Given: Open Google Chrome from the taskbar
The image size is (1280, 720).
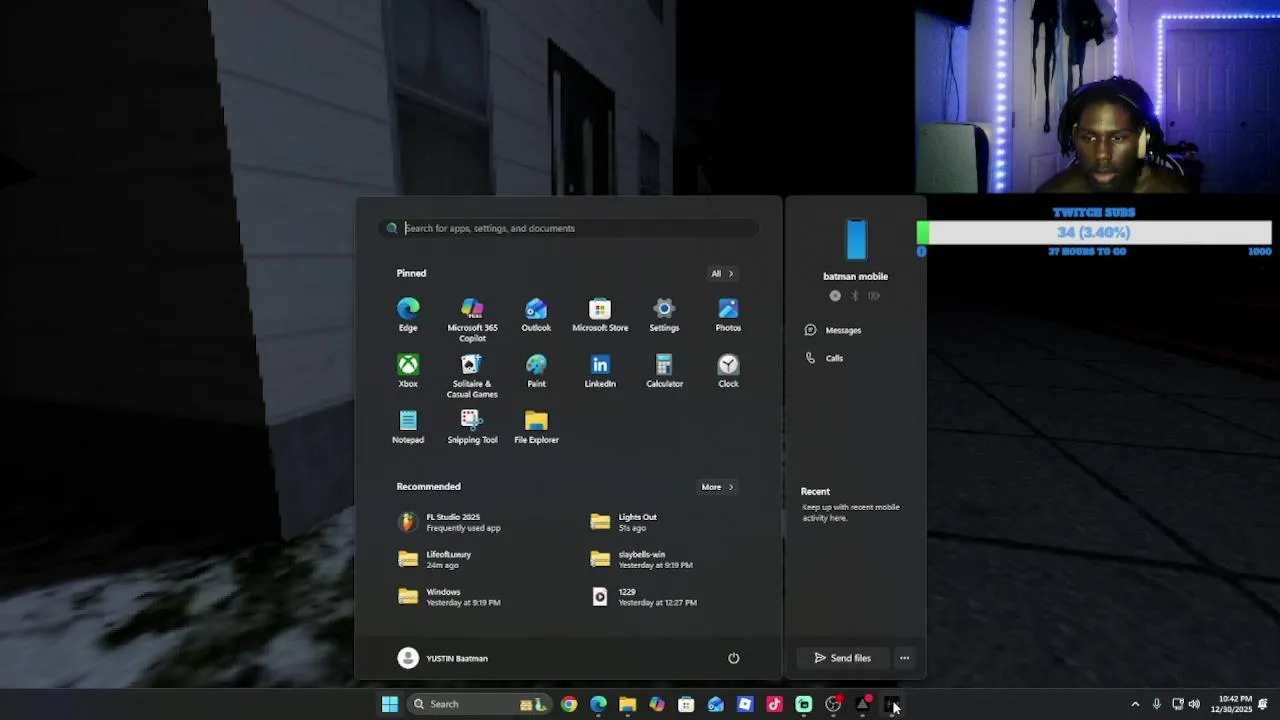Looking at the screenshot, I should click(x=569, y=704).
